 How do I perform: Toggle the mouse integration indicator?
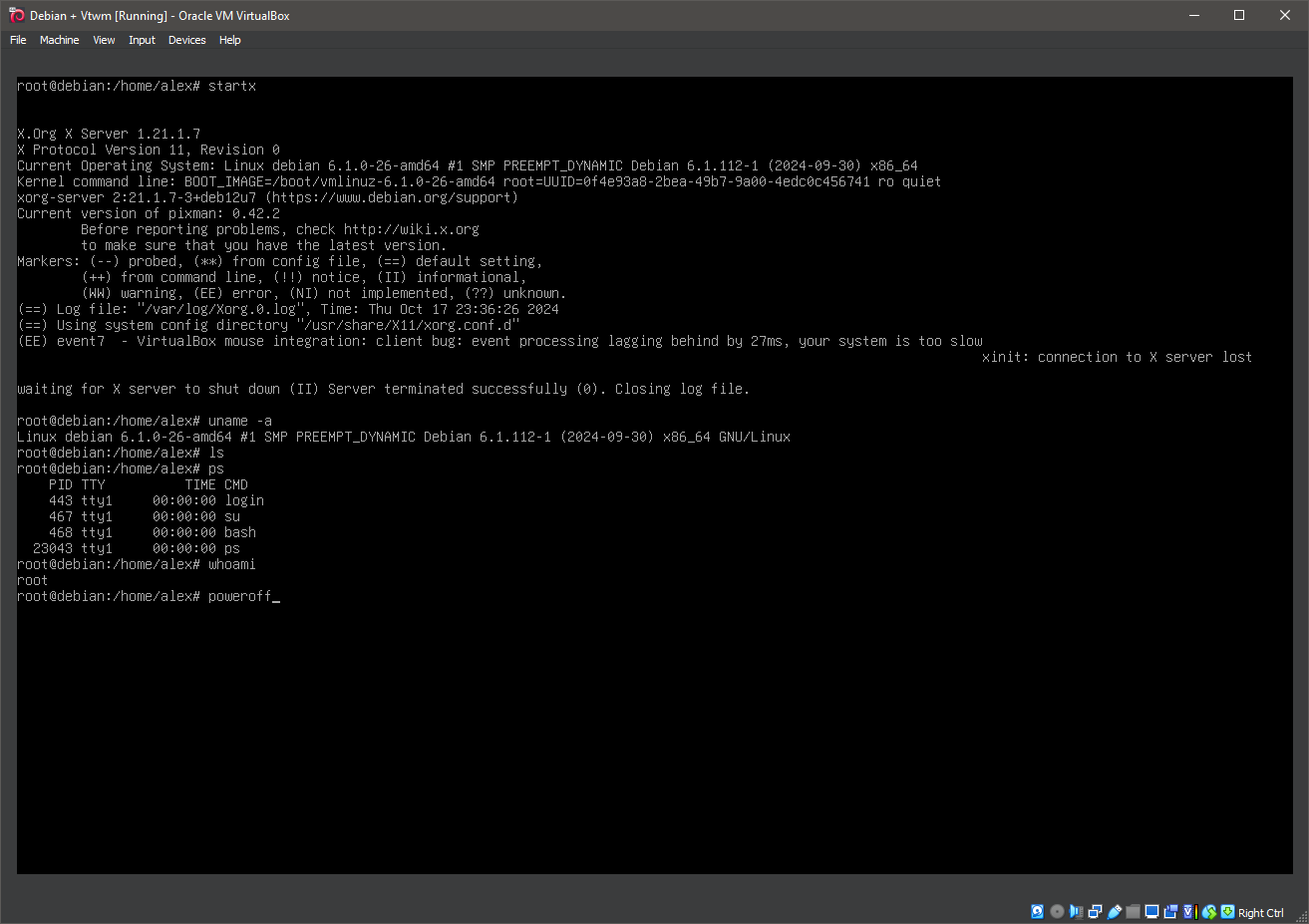(1209, 911)
